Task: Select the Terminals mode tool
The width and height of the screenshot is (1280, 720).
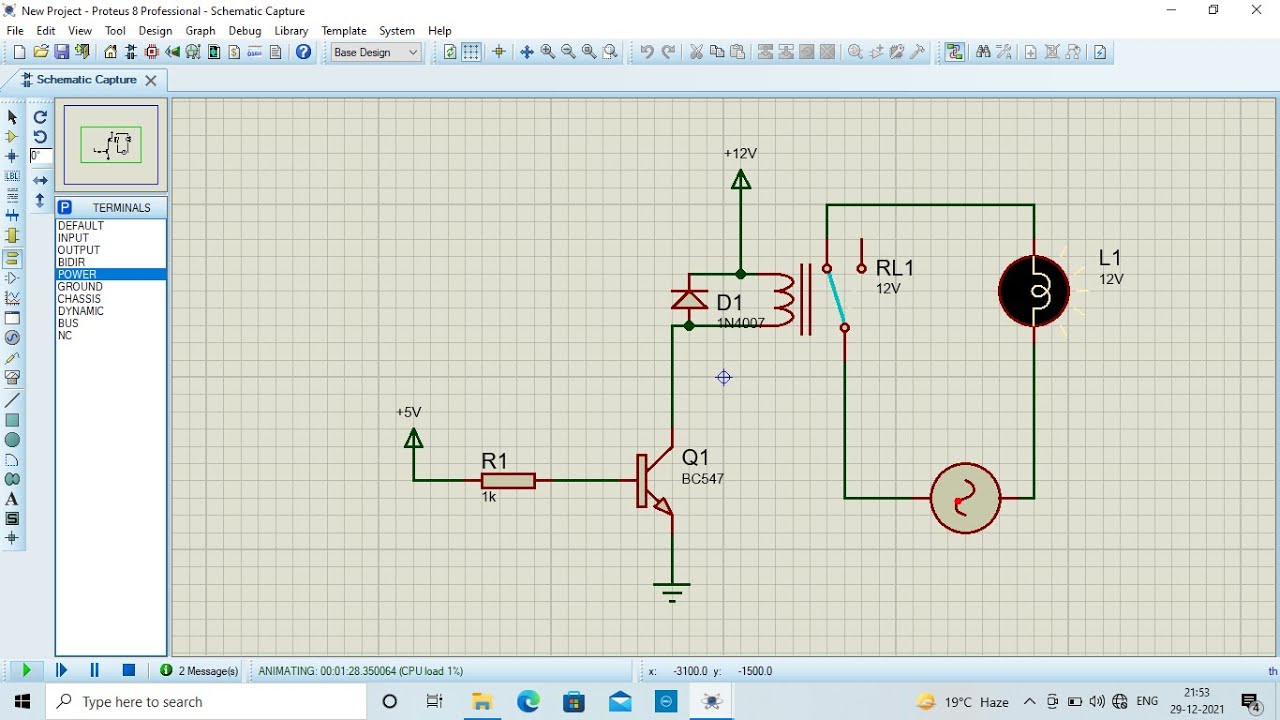Action: point(12,257)
